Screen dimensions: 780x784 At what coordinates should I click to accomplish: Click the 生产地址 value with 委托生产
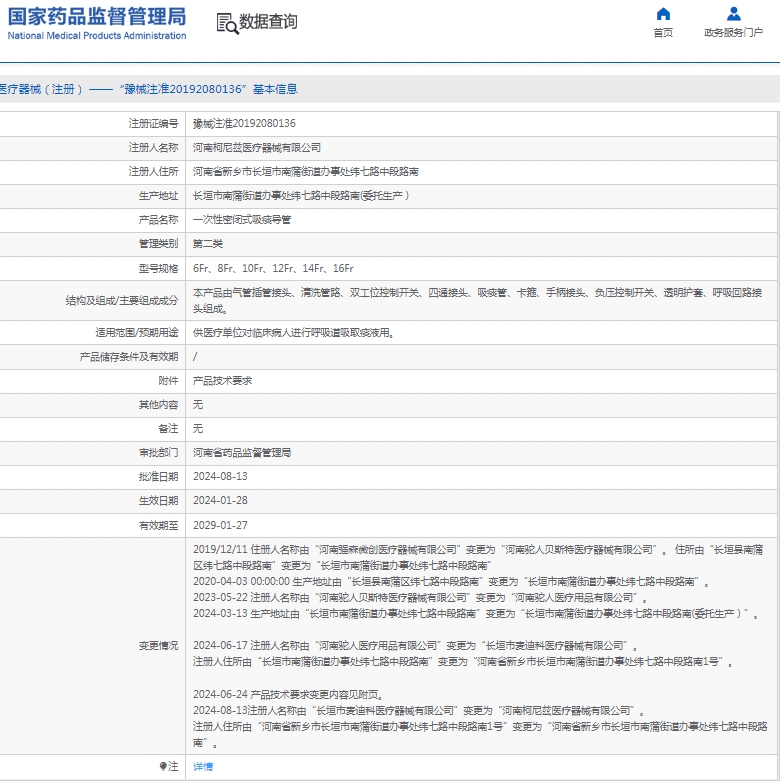pos(301,196)
